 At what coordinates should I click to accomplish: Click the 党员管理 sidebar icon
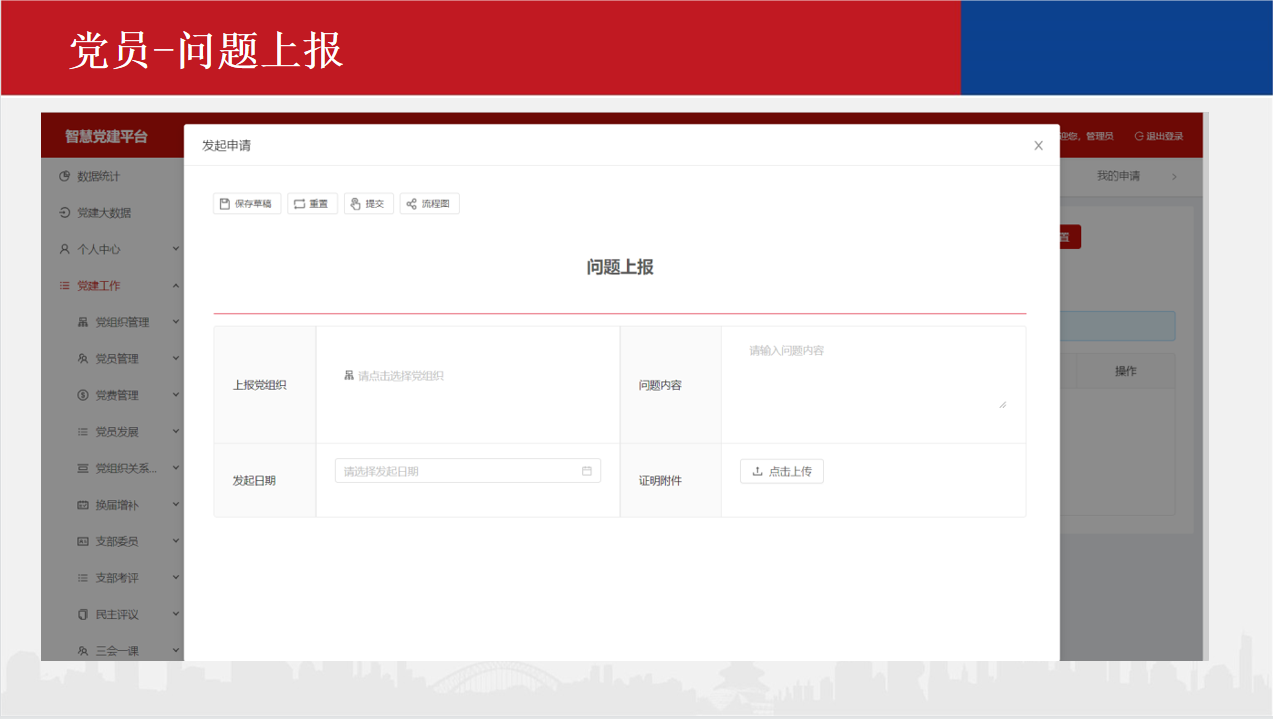(83, 359)
